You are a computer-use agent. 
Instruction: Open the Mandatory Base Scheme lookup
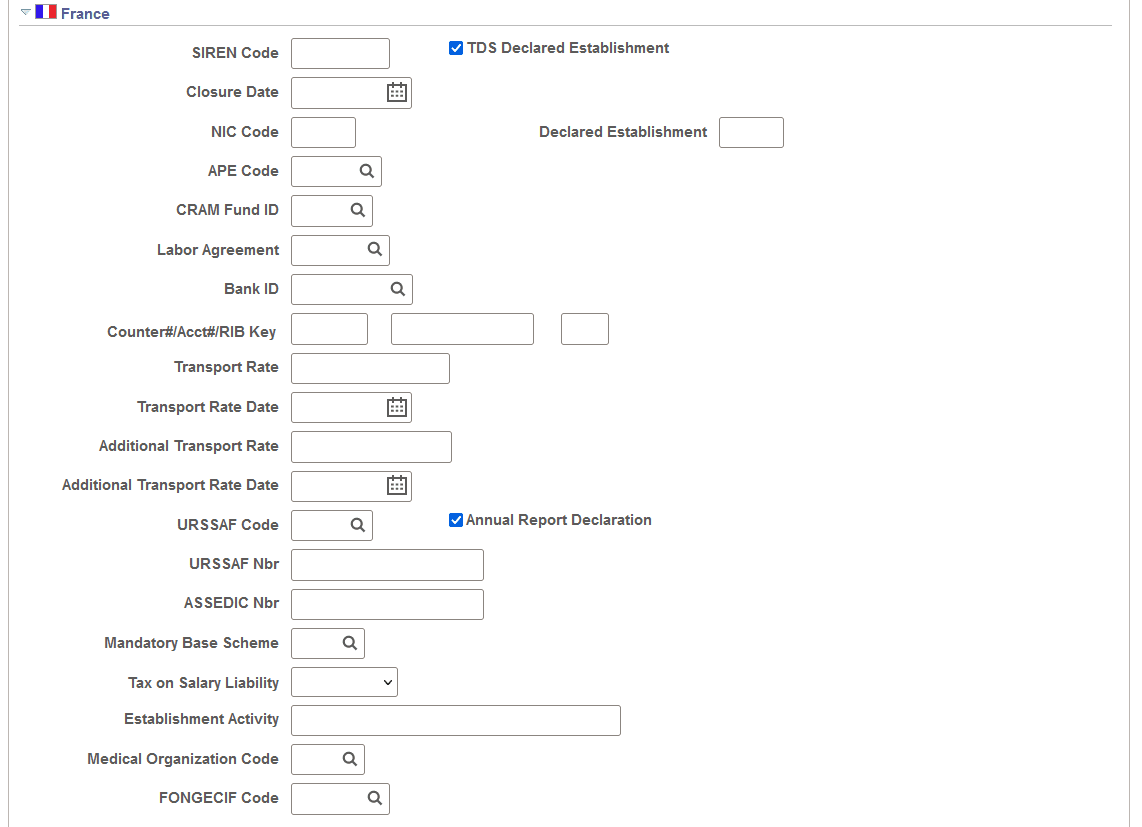[351, 643]
